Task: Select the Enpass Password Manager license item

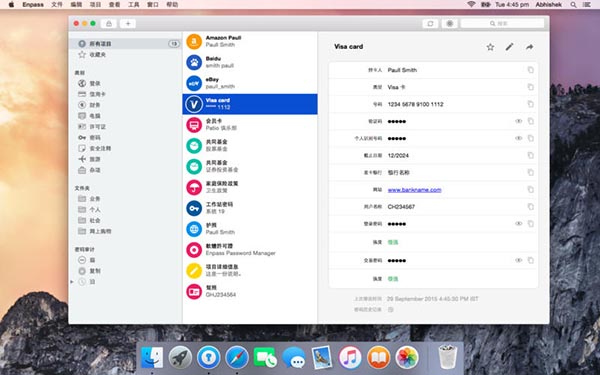Action: [x=250, y=249]
